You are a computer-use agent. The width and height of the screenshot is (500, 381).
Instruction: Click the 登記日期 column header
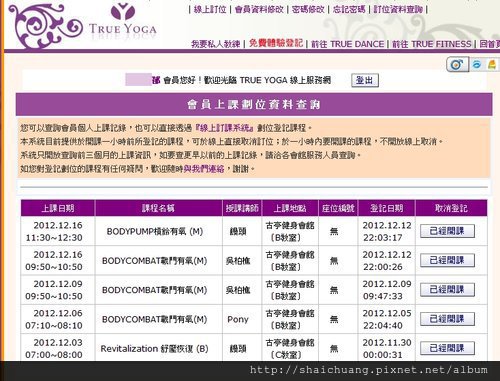coord(387,208)
